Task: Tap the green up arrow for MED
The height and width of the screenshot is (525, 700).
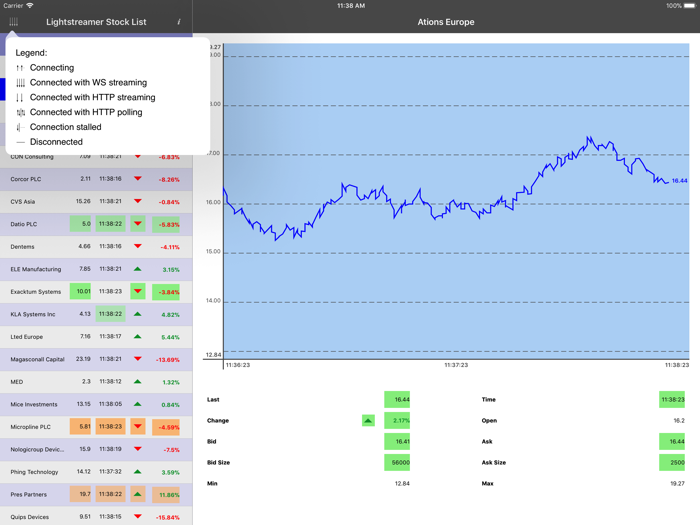Action: pyautogui.click(x=138, y=382)
